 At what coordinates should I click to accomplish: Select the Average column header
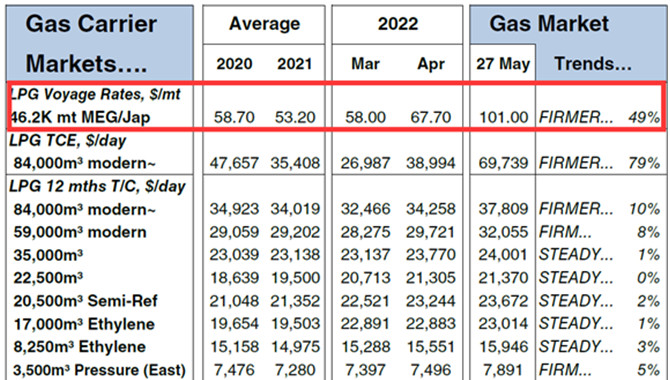tap(264, 24)
